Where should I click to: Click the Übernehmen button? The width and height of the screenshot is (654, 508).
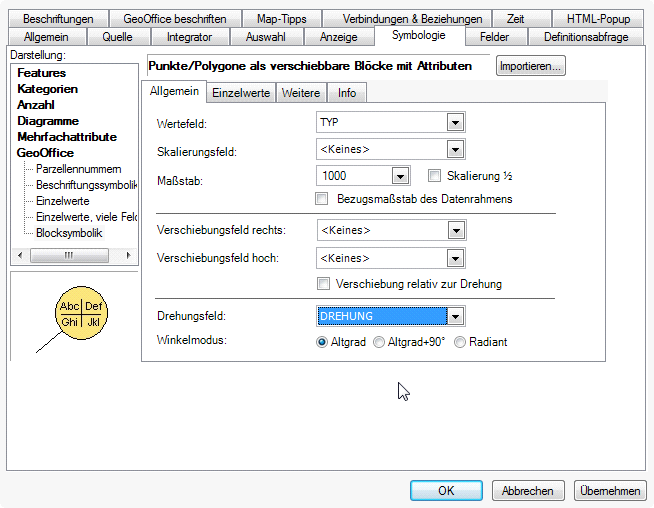point(610,491)
